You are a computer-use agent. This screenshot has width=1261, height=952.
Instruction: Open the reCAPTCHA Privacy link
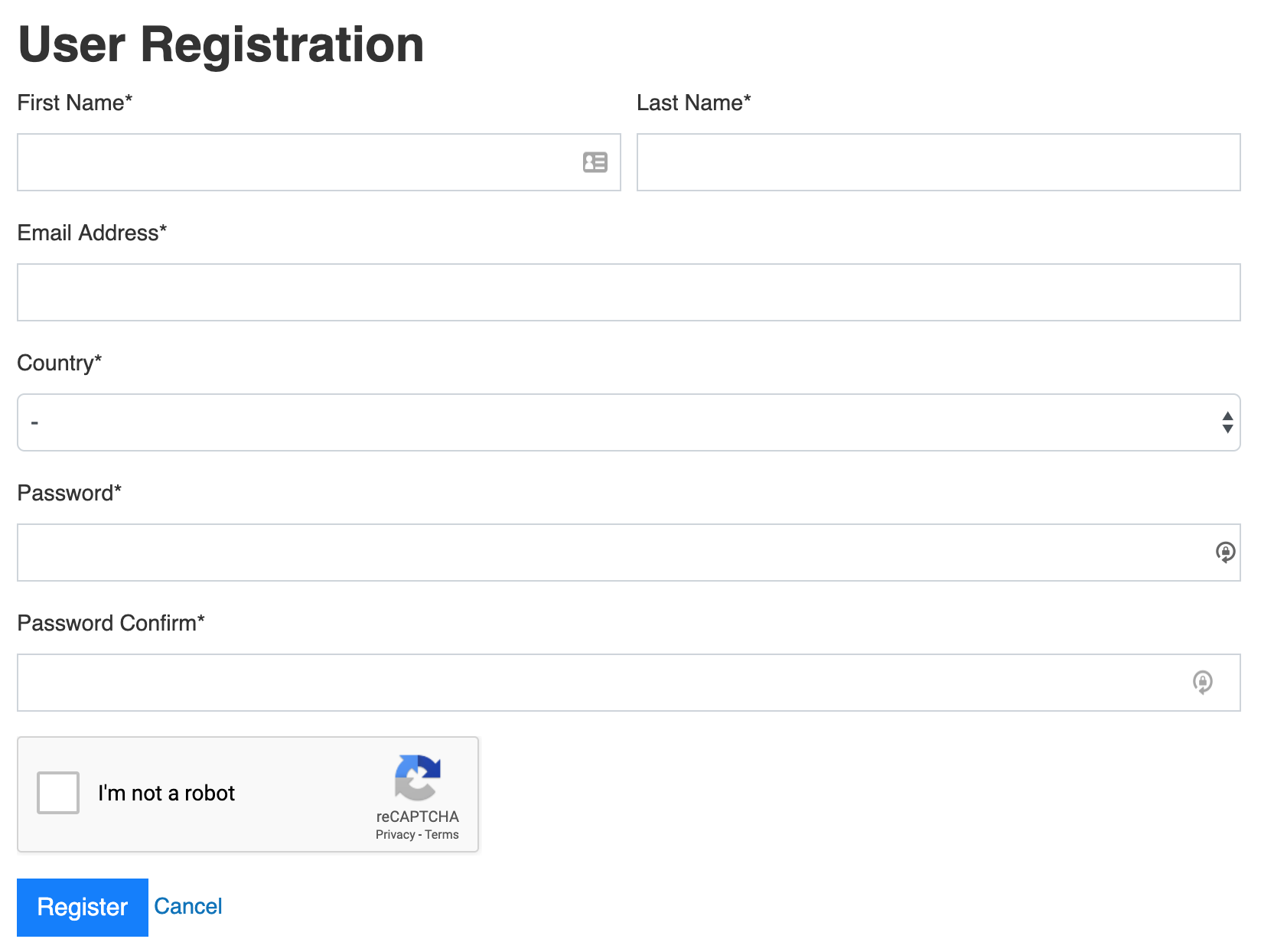coord(395,835)
